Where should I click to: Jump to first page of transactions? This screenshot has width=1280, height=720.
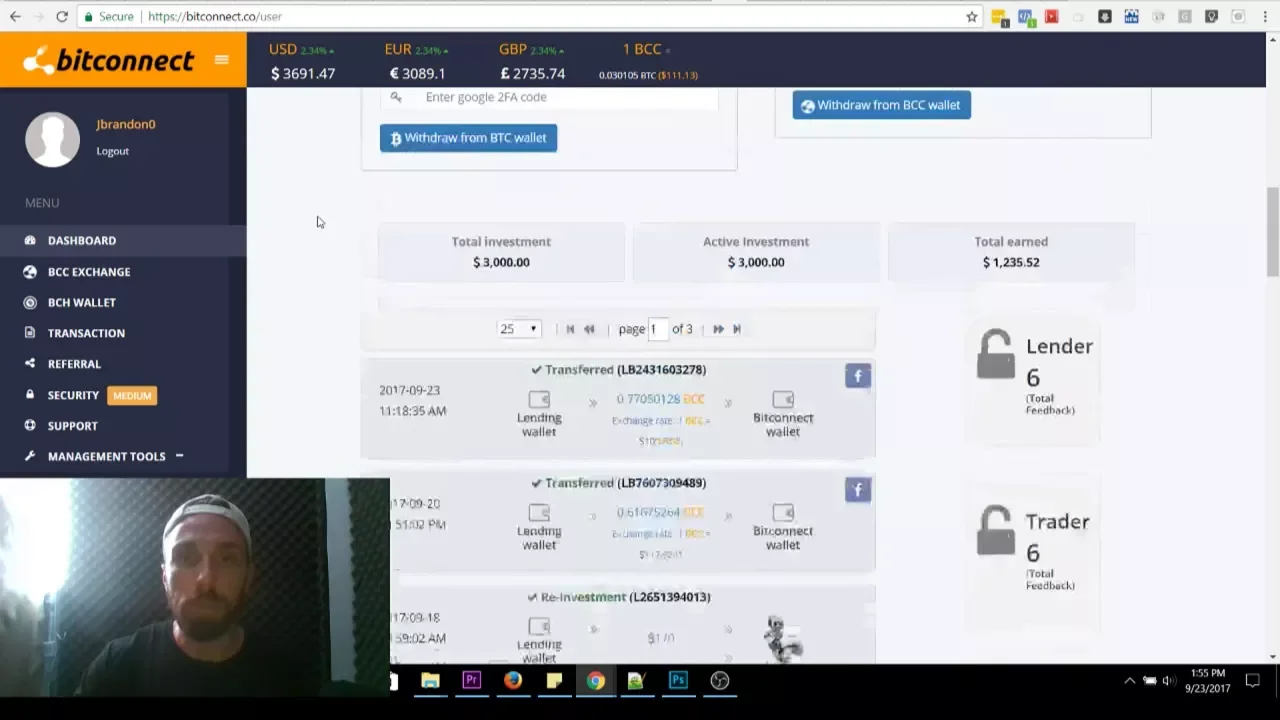tap(570, 329)
